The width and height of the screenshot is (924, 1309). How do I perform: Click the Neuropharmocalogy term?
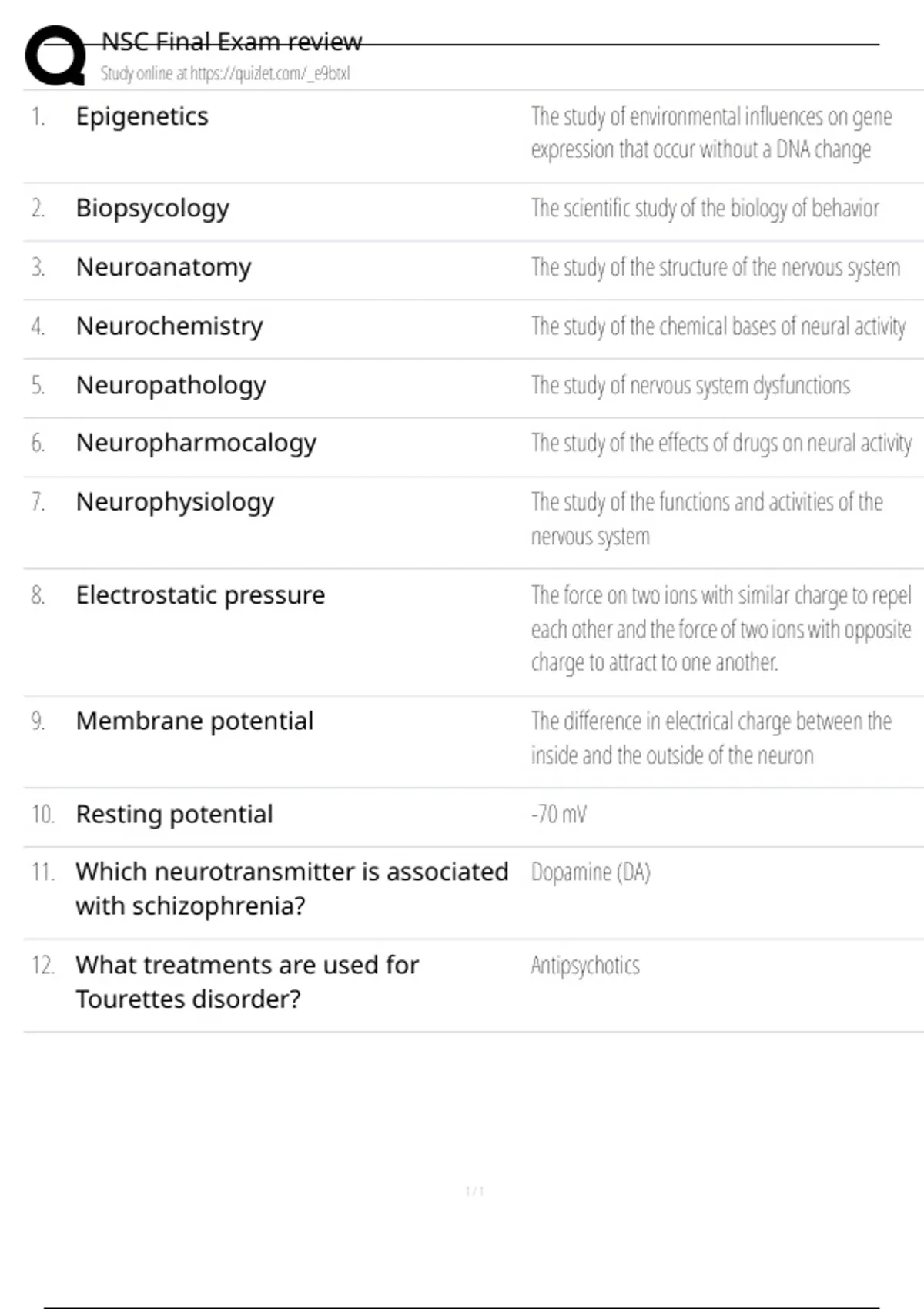(x=196, y=443)
